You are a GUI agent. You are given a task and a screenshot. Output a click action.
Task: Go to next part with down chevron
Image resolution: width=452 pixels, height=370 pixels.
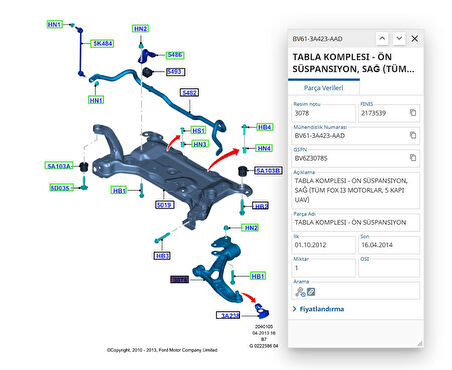tap(399, 39)
